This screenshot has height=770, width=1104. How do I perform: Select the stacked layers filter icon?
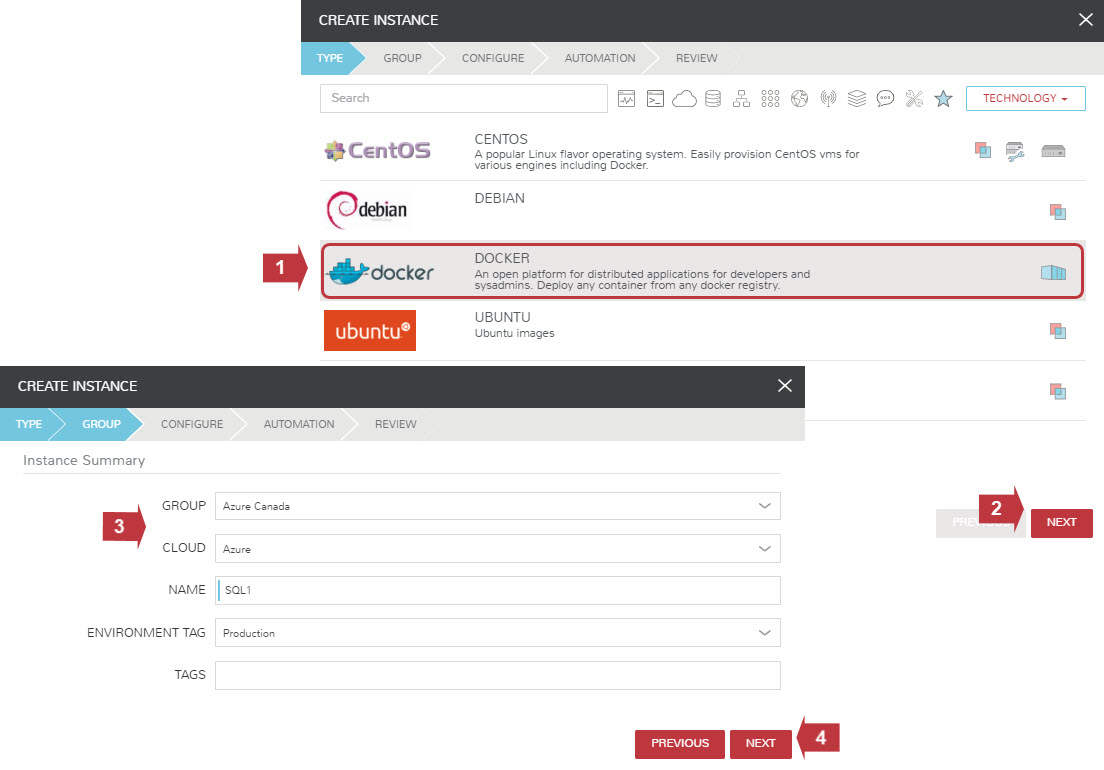pos(856,98)
